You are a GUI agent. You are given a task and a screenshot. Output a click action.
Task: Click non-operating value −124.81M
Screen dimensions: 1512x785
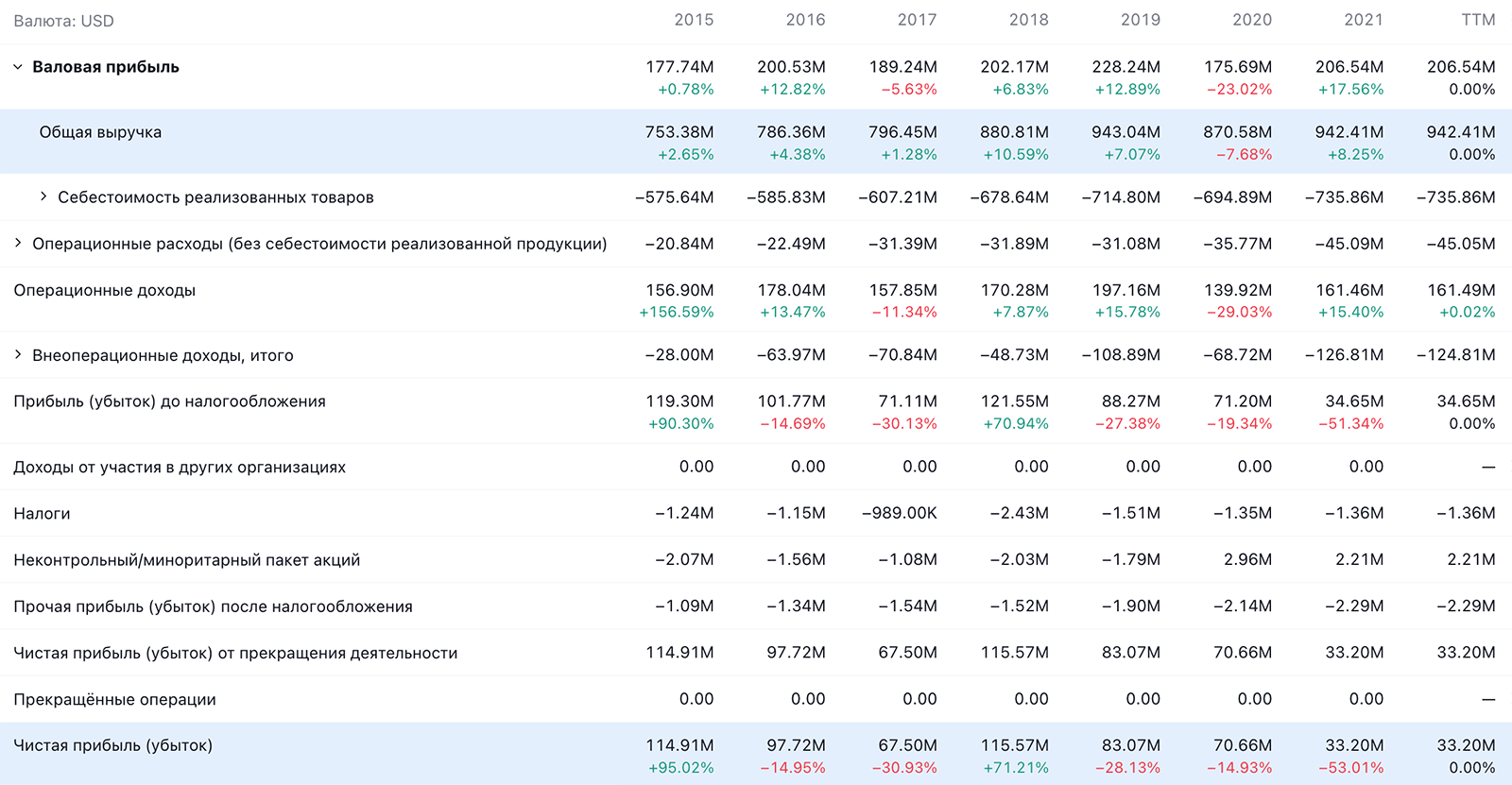tap(1456, 355)
